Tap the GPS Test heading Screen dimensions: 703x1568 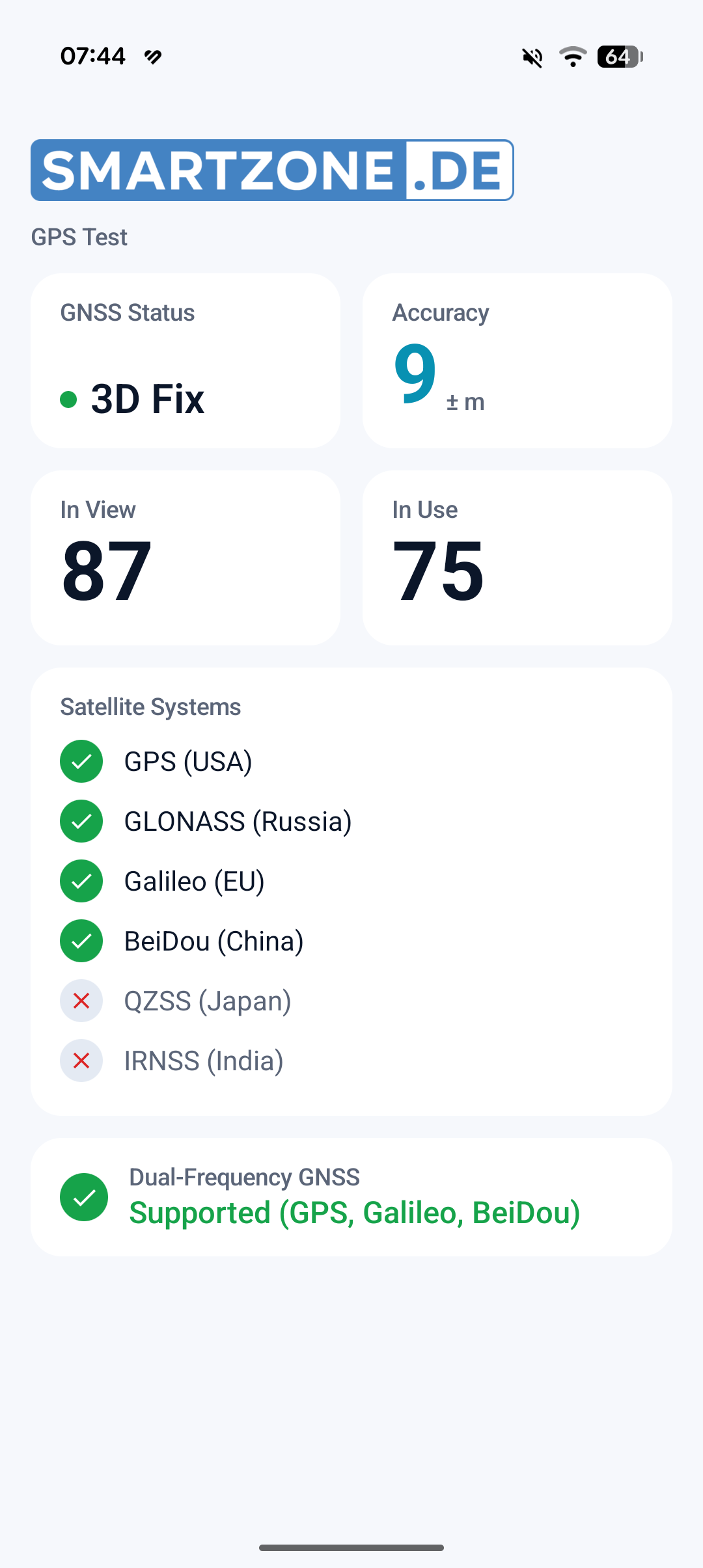click(x=79, y=237)
